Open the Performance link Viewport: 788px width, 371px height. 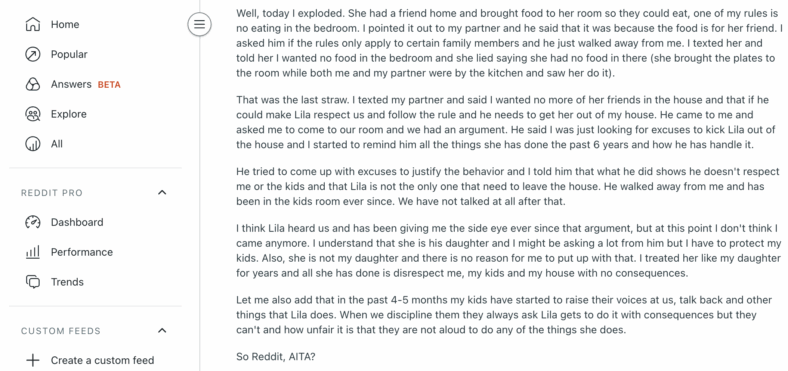[95, 252]
